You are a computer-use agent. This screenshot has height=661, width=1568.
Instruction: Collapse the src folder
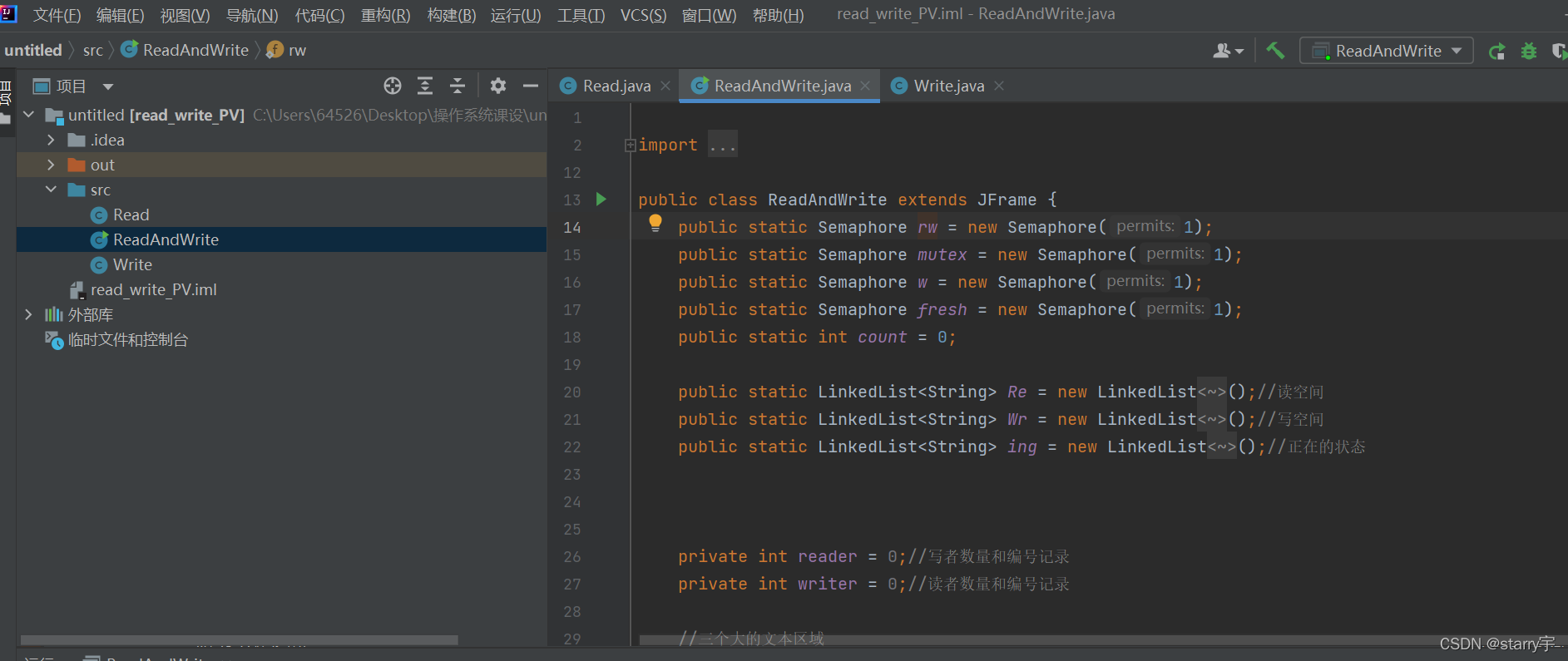coord(51,190)
